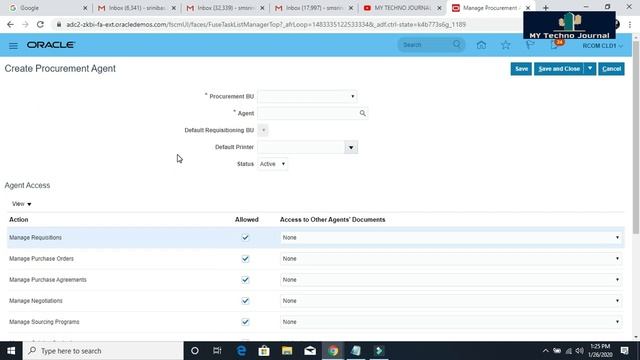Uncheck Allowed for Manage Purchase Agreements
Image resolution: width=640 pixels, height=360 pixels.
point(245,280)
